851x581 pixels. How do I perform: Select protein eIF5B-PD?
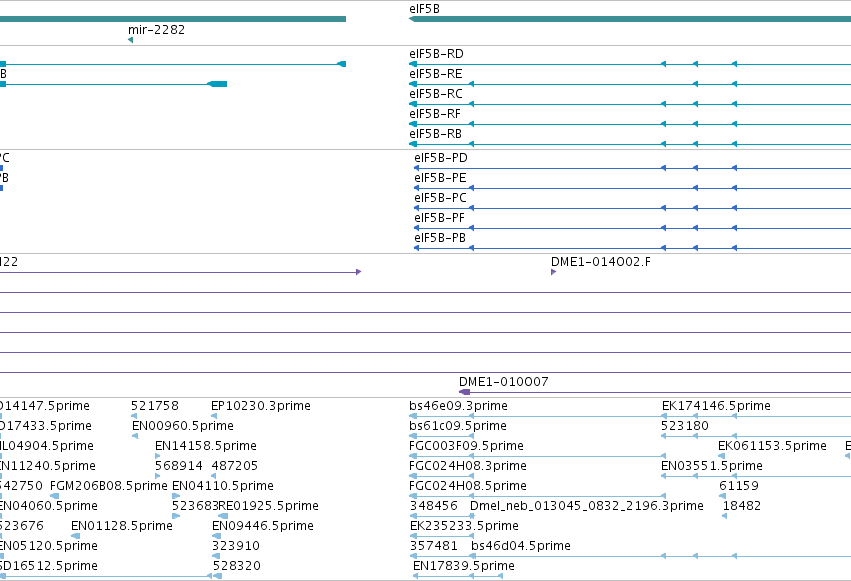click(x=441, y=158)
